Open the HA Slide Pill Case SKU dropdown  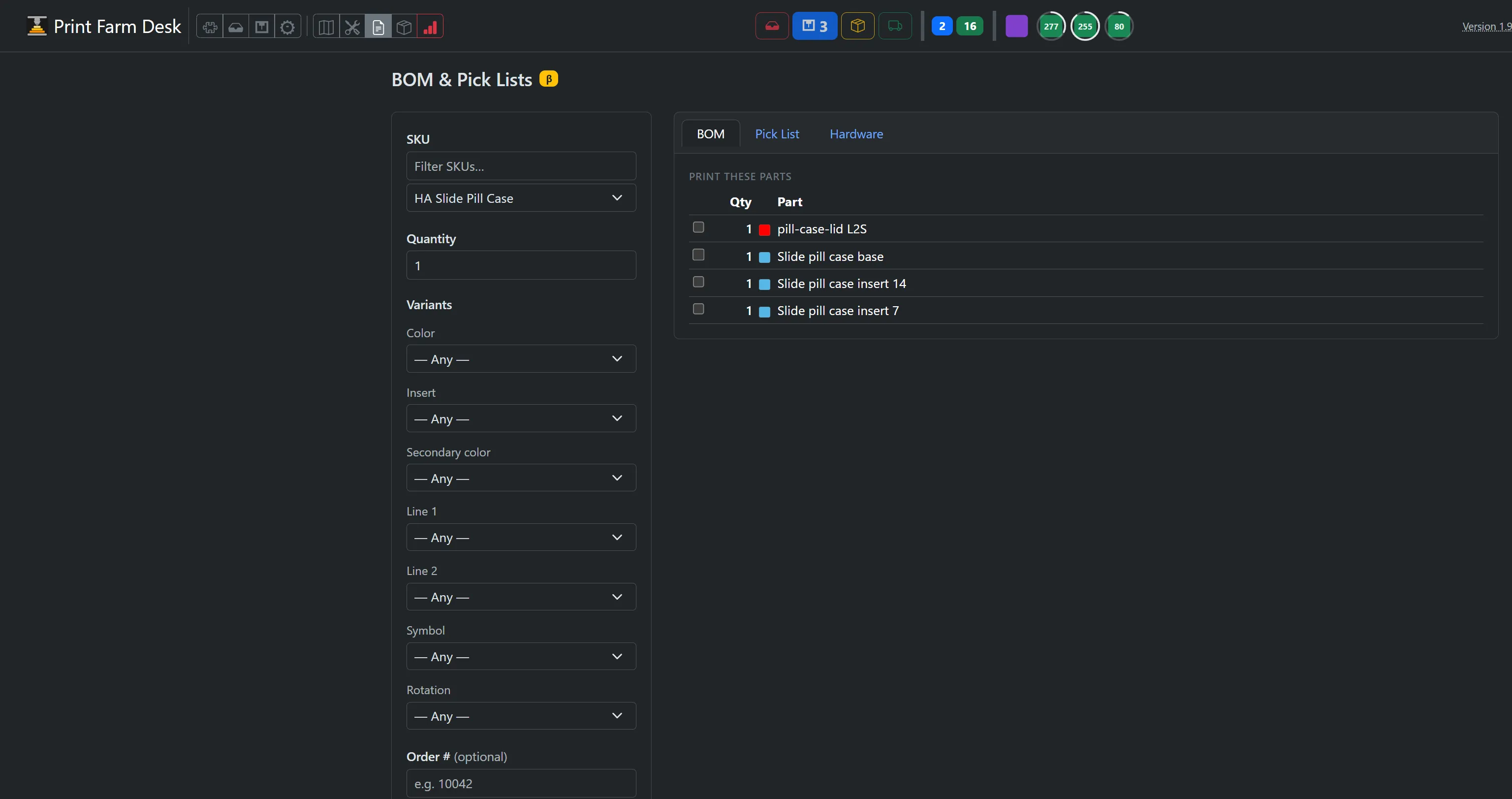coord(521,198)
